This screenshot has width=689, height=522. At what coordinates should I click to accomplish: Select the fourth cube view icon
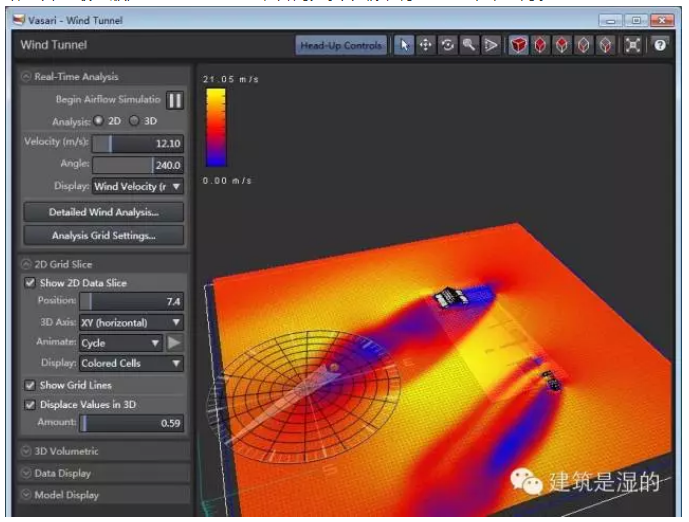(584, 45)
